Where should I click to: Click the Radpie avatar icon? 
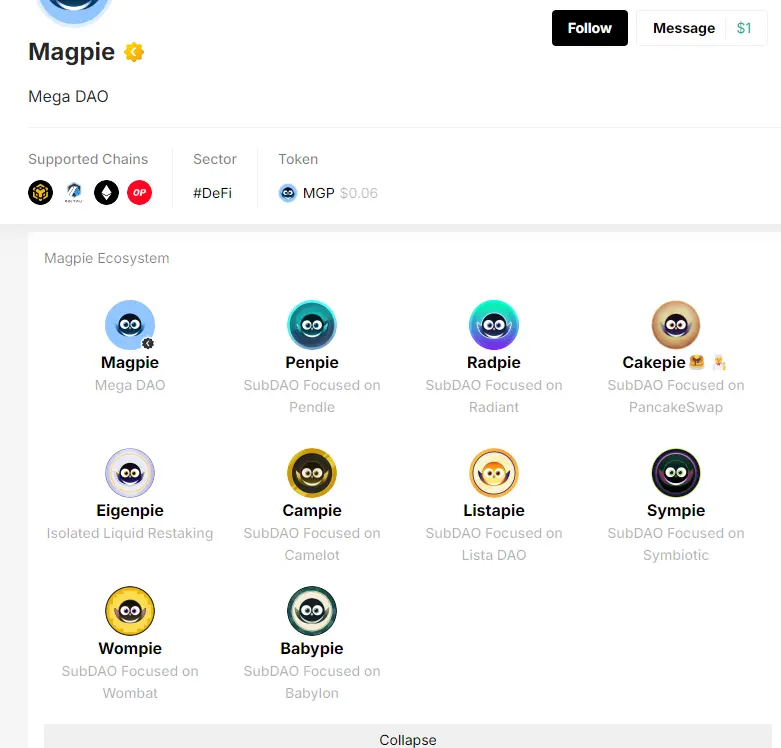[x=494, y=325]
